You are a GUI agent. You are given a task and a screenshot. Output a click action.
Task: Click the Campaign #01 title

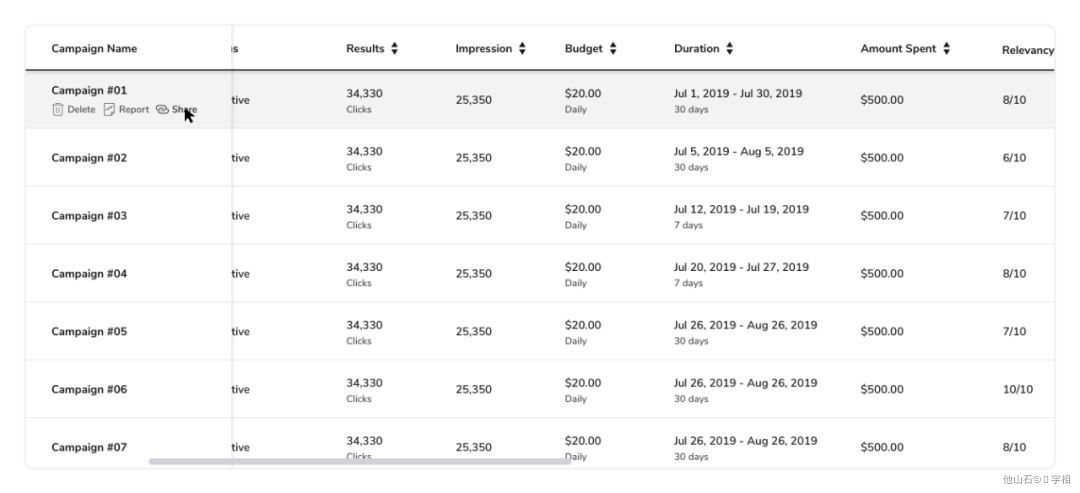(x=90, y=90)
